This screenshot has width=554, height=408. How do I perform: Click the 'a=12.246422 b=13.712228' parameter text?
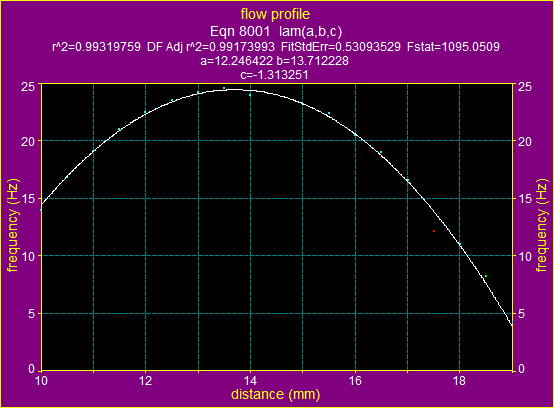(275, 61)
